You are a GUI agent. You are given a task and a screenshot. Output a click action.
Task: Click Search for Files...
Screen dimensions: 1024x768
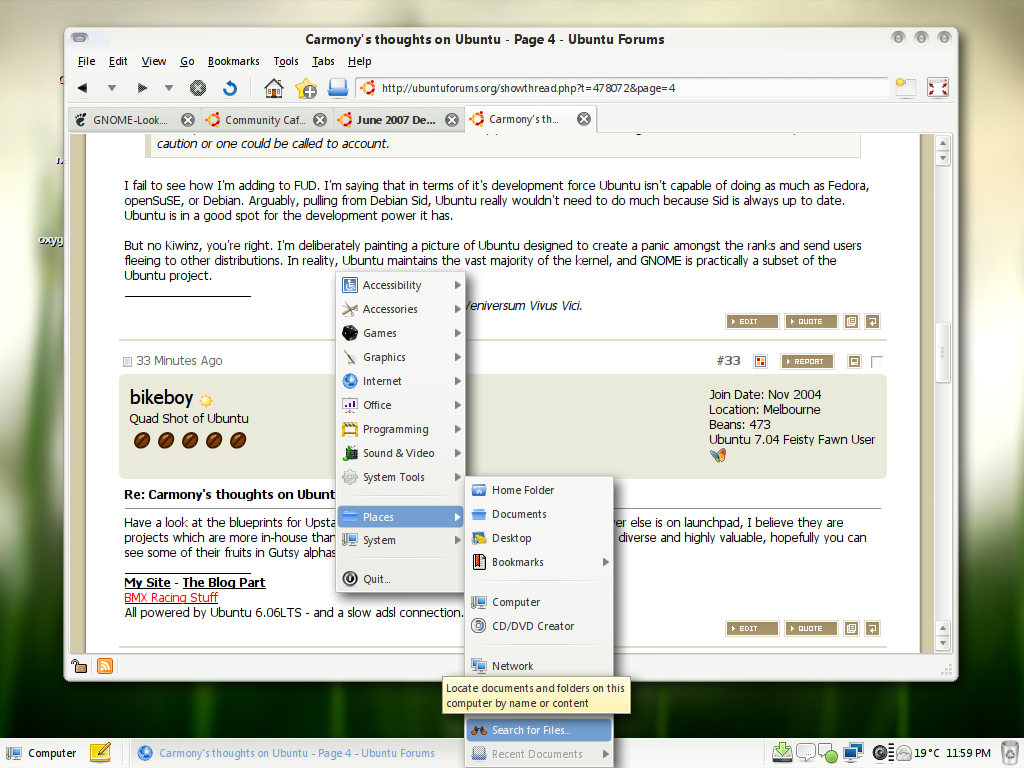(x=539, y=729)
